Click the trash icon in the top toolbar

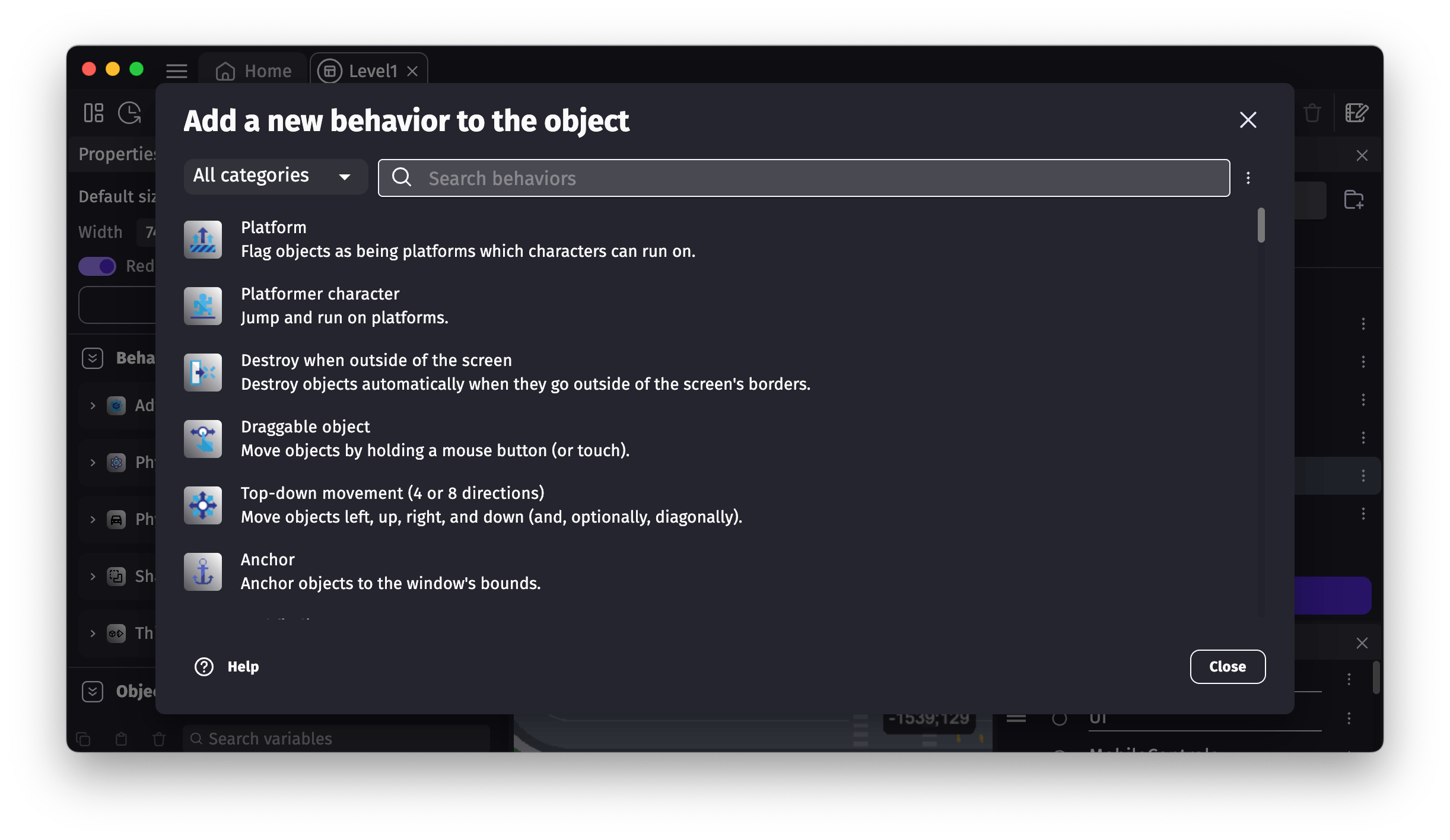[x=1312, y=113]
